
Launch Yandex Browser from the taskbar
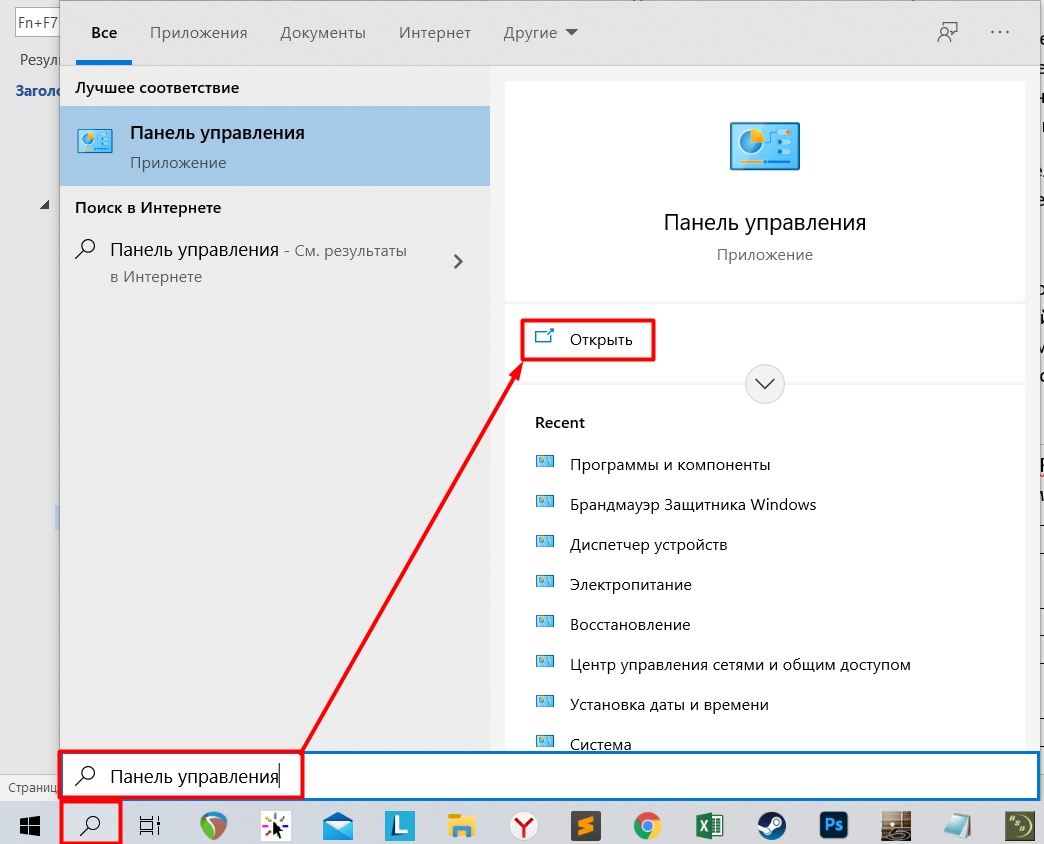pos(524,826)
